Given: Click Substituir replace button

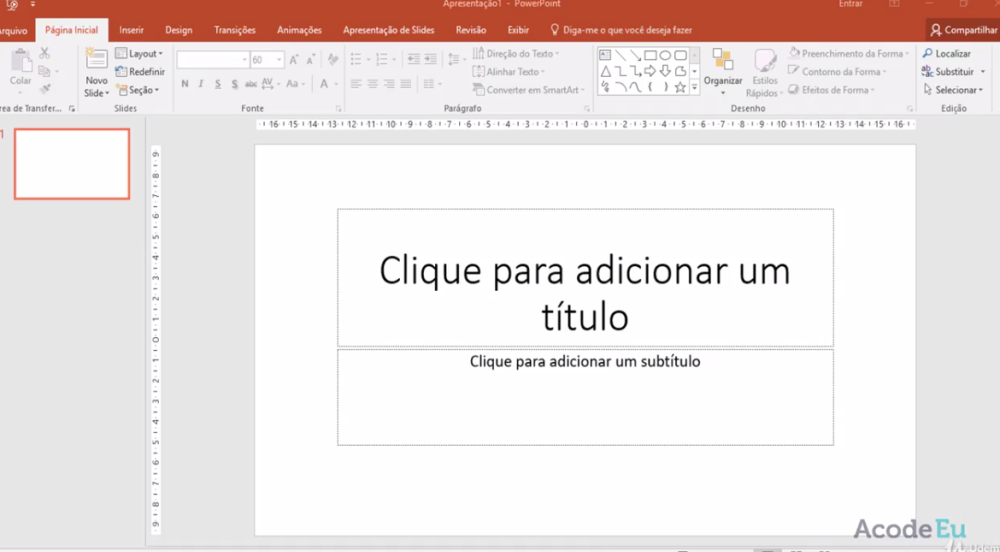Looking at the screenshot, I should [x=953, y=72].
